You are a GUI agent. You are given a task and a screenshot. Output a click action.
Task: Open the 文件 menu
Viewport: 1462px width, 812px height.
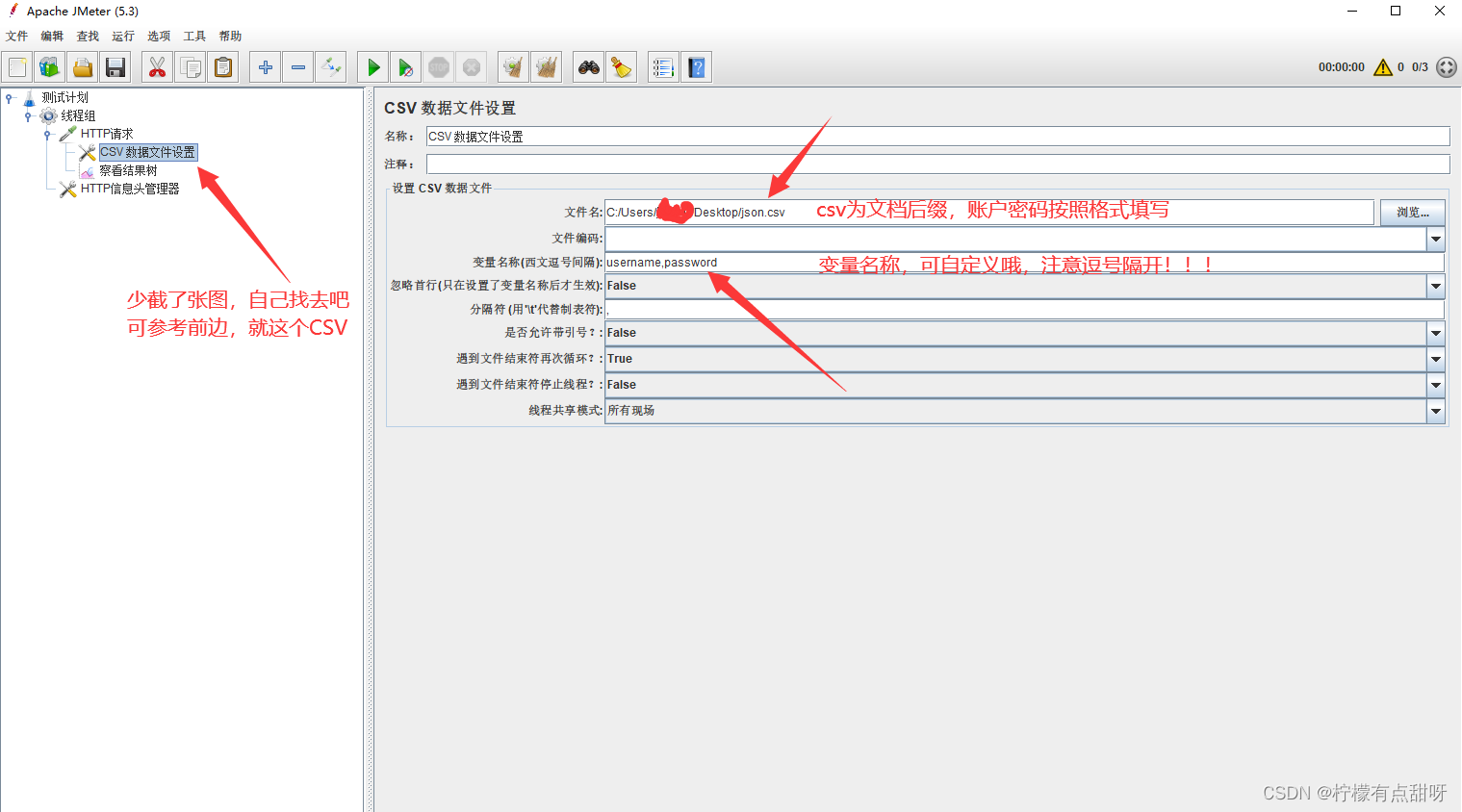tap(16, 37)
